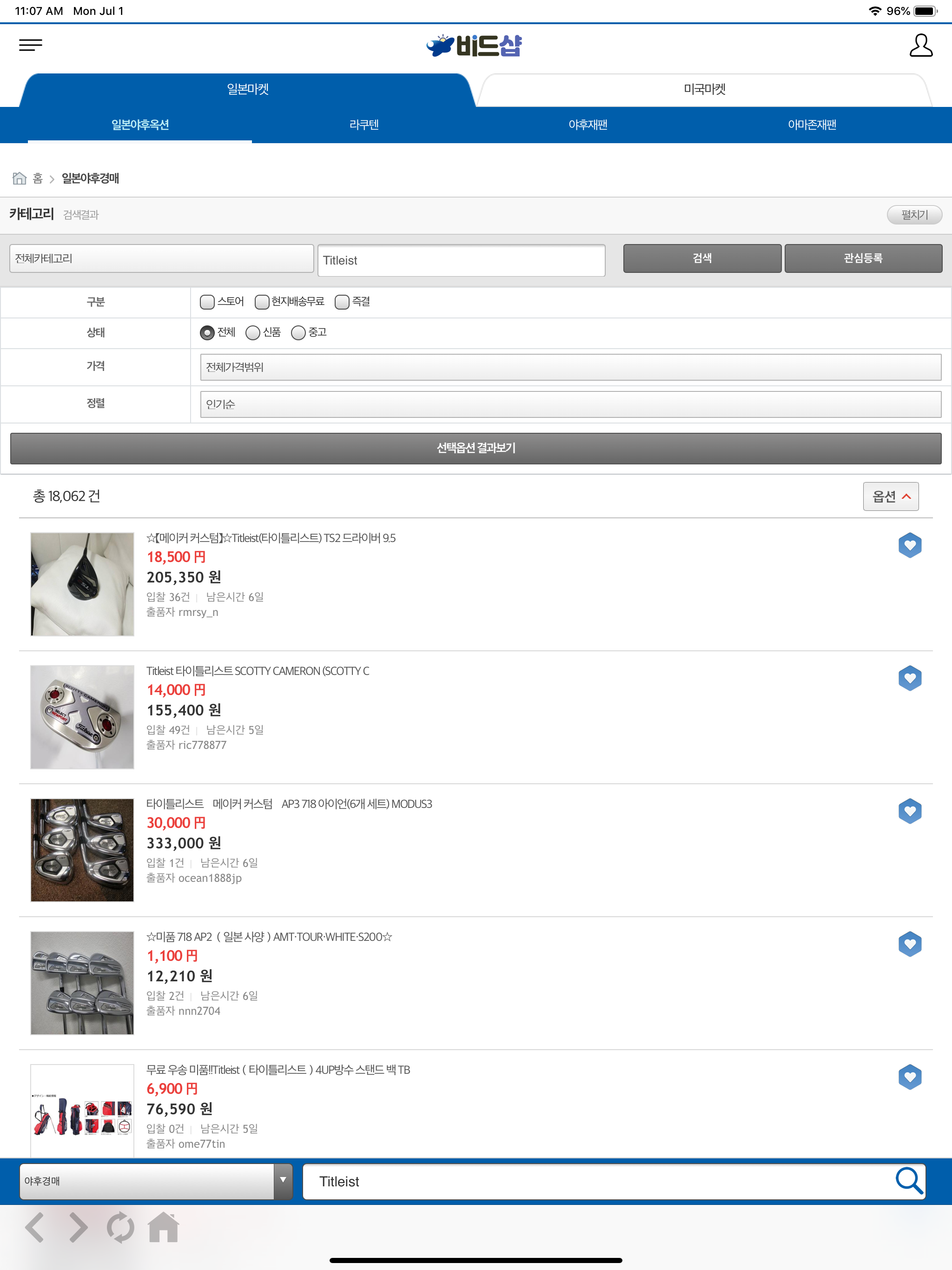This screenshot has width=952, height=1270.
Task: Open the 홈 breadcrumb link
Action: click(38, 179)
